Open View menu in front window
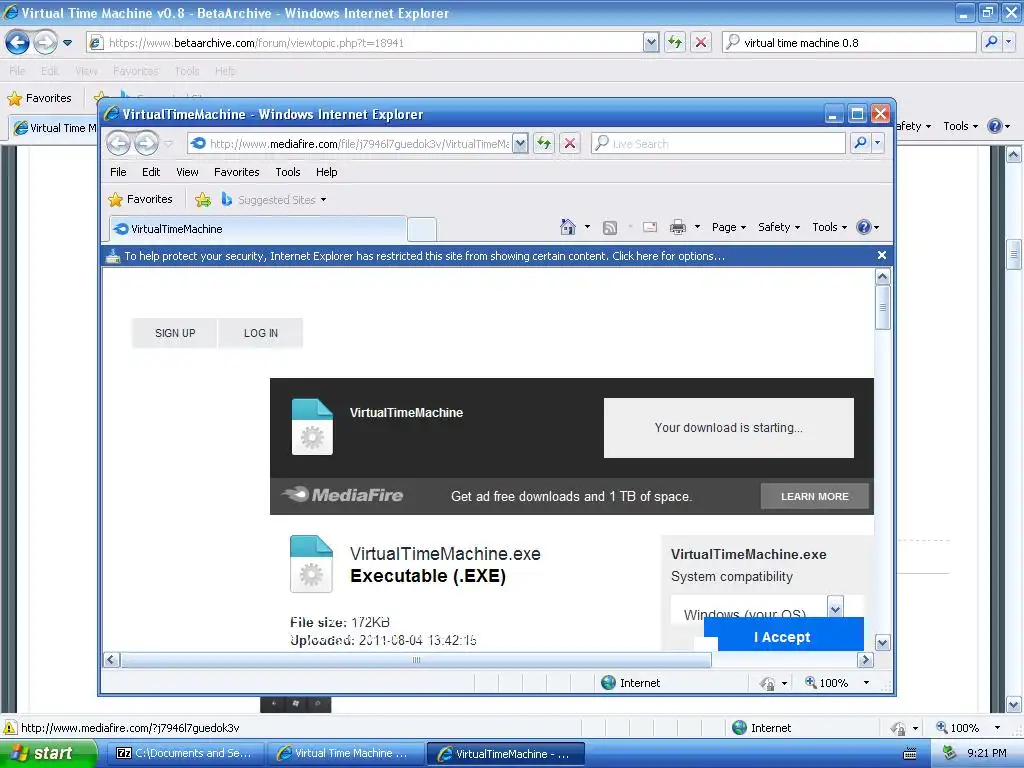This screenshot has width=1024, height=768. [x=187, y=172]
